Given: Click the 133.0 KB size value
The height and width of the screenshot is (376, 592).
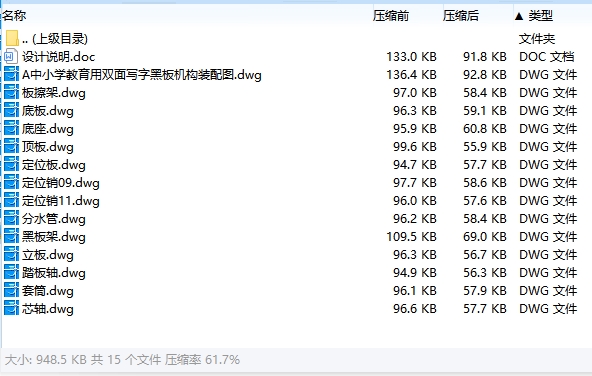Looking at the screenshot, I should [x=411, y=57].
